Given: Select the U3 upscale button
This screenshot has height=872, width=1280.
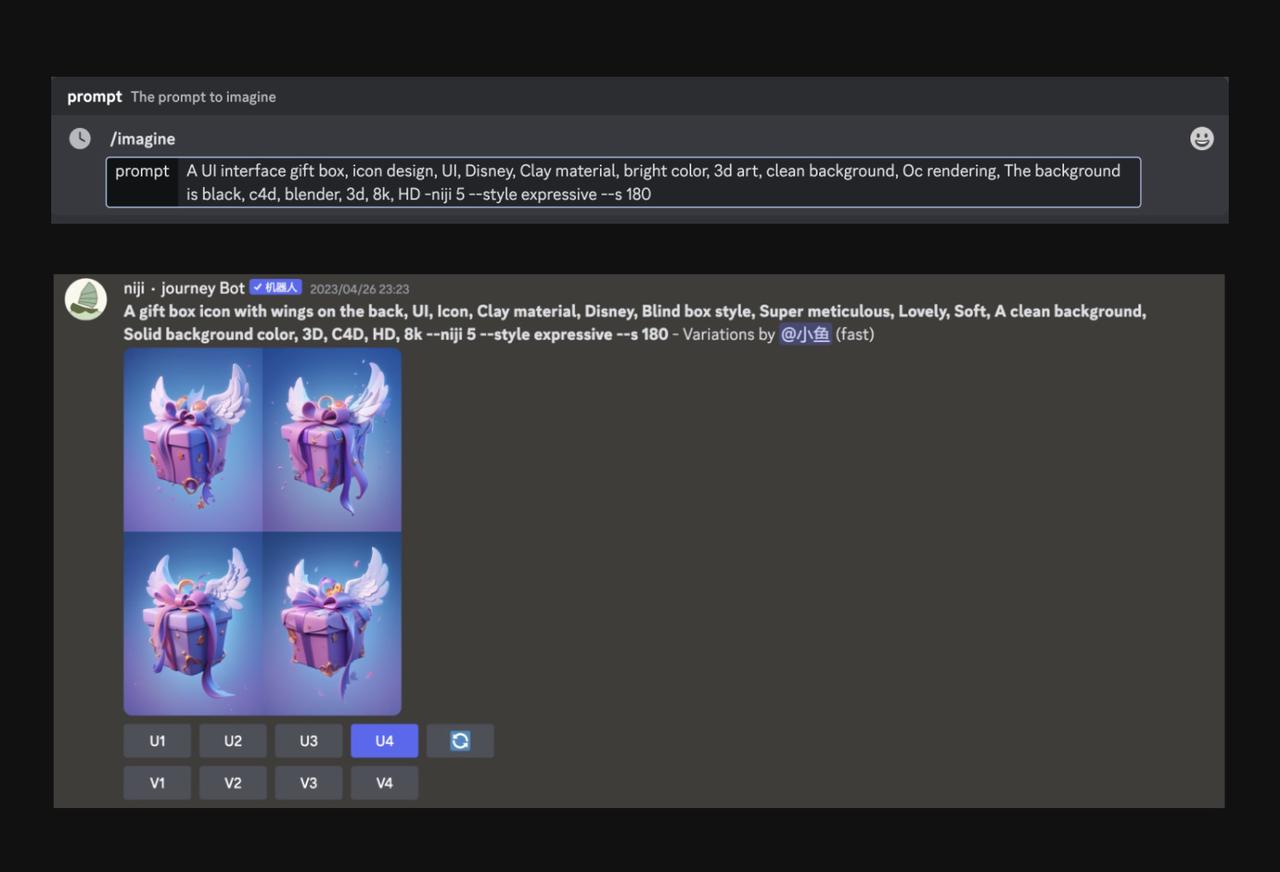Looking at the screenshot, I should pos(308,741).
